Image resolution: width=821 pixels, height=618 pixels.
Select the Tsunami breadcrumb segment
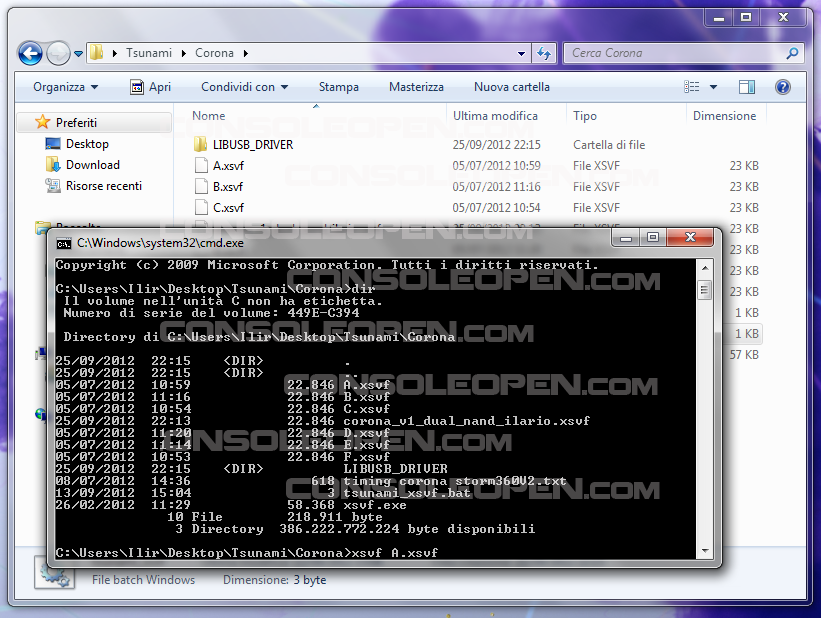pyautogui.click(x=149, y=53)
